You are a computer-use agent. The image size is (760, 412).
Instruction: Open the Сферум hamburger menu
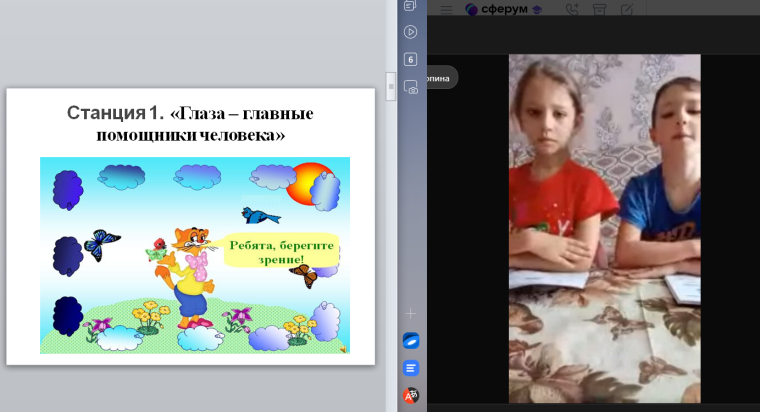pos(446,10)
